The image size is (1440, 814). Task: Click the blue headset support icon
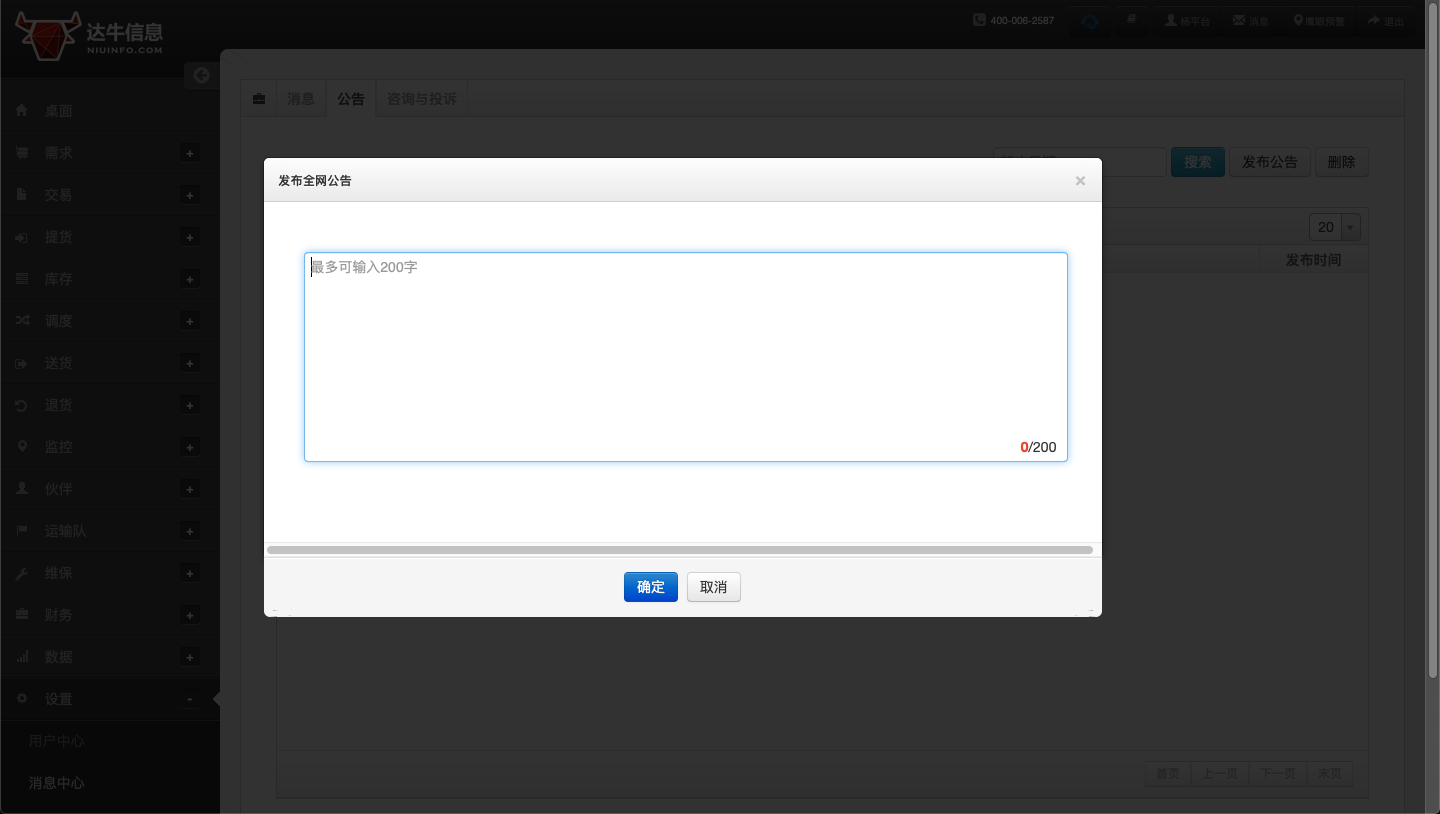click(1090, 21)
